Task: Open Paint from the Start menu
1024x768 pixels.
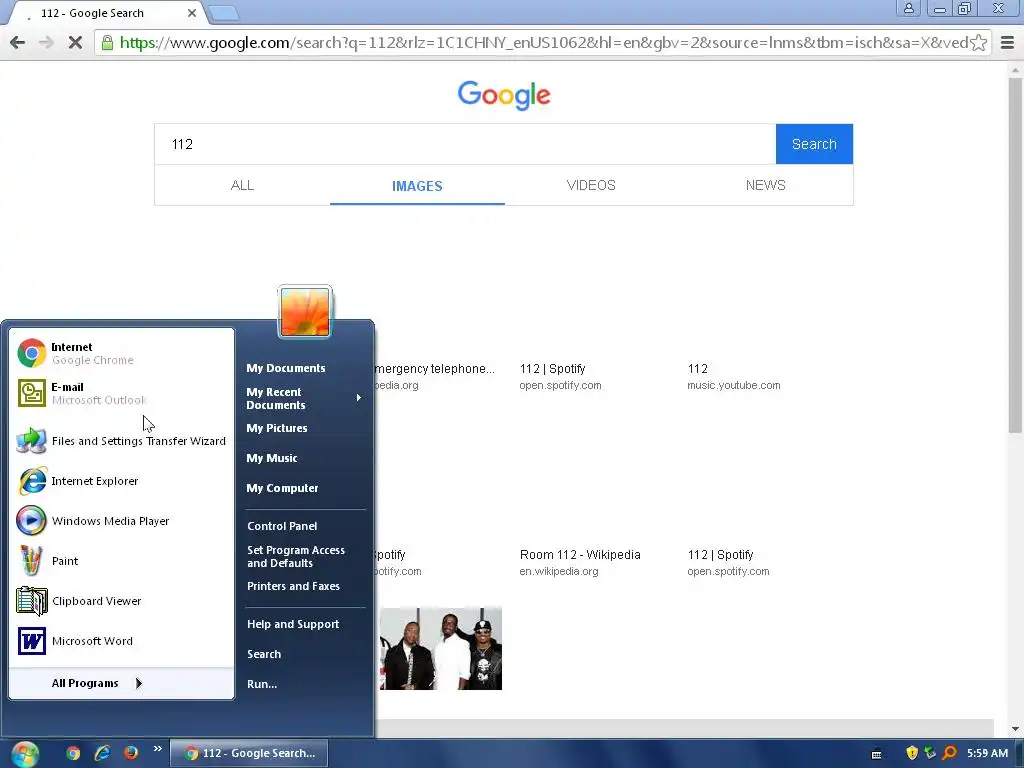Action: [x=121, y=561]
